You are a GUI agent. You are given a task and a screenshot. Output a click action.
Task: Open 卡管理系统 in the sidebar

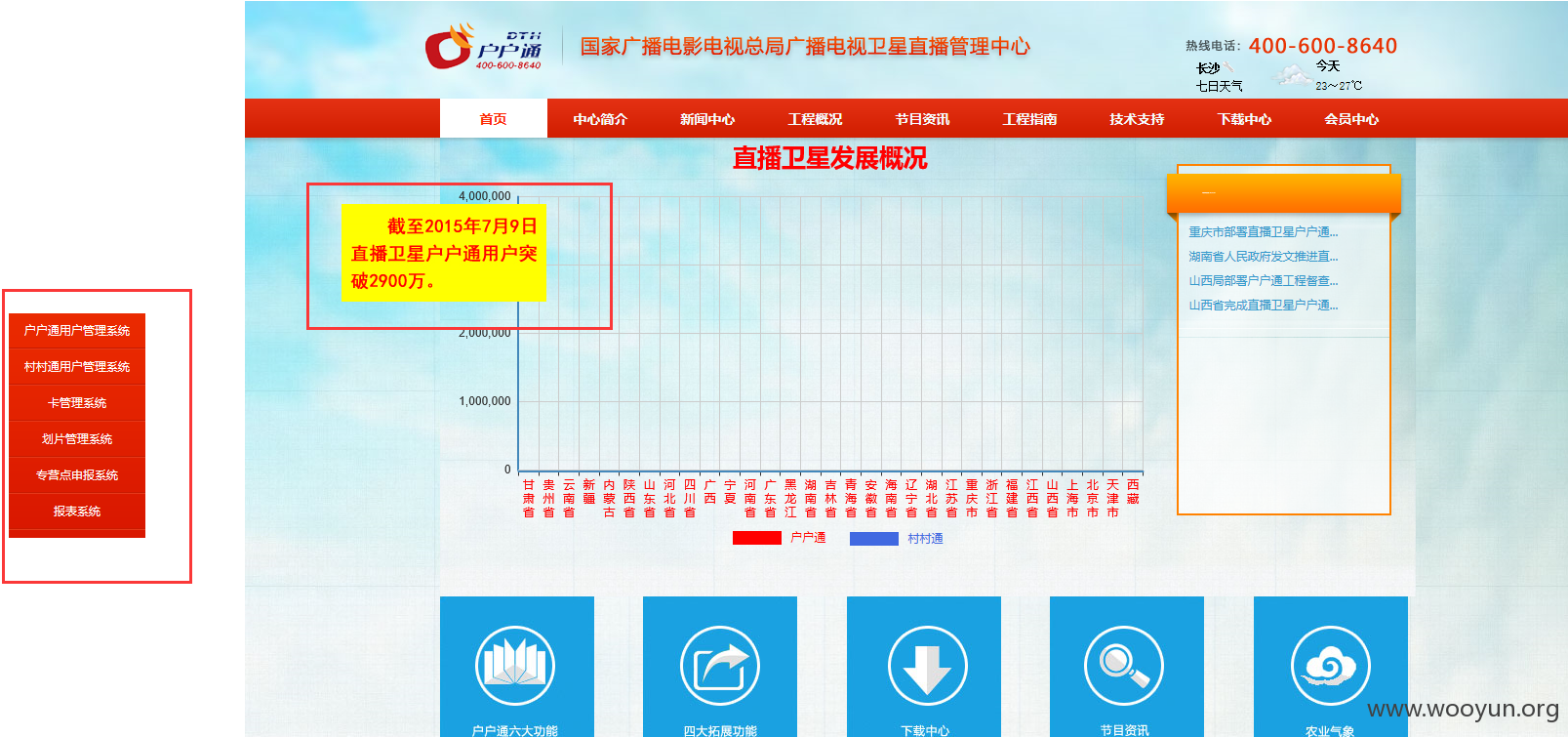tap(77, 403)
